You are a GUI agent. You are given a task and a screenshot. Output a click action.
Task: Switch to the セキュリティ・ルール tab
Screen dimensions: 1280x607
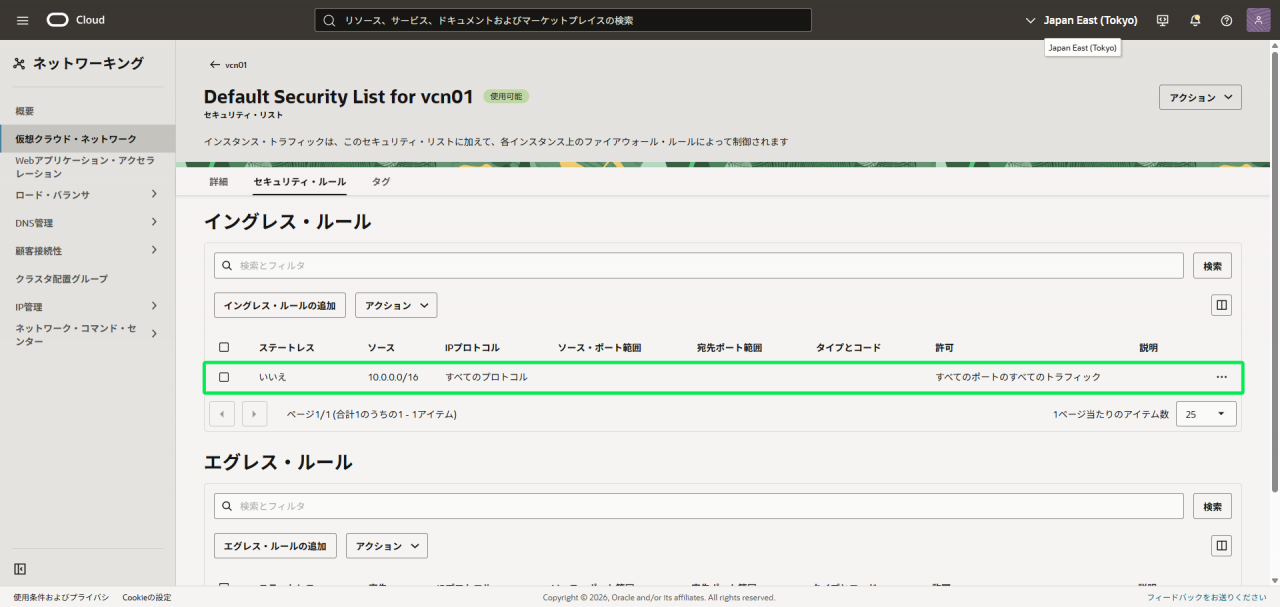[x=300, y=182]
